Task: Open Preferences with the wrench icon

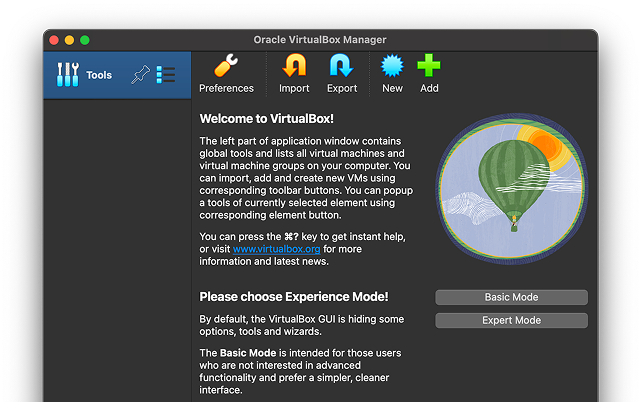Action: coord(226,65)
